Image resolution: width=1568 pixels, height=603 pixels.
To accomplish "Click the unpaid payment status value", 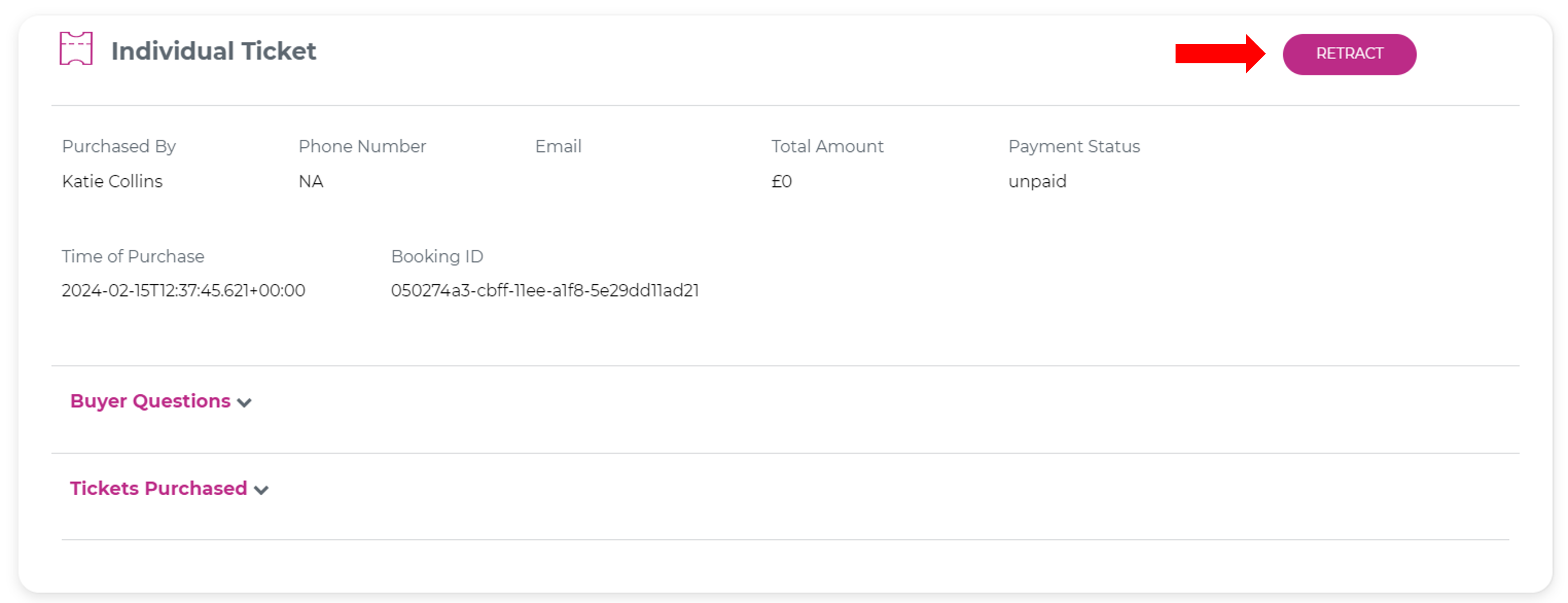I will pyautogui.click(x=1037, y=181).
